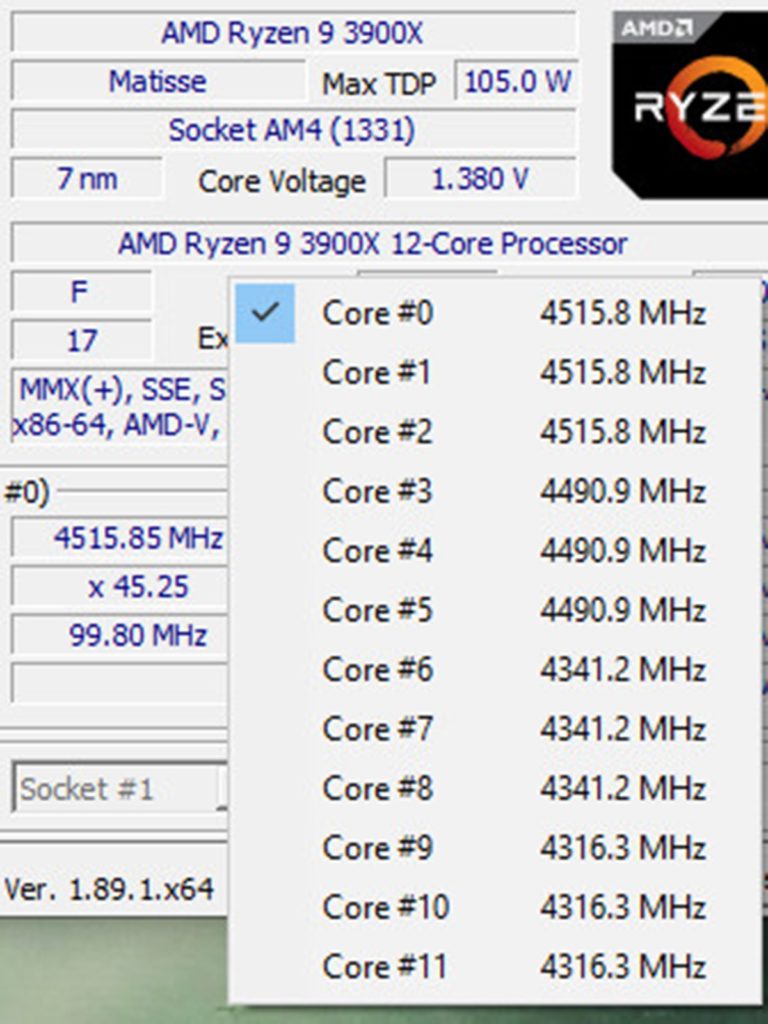Viewport: 768px width, 1024px height.
Task: Click the Matisse code name field
Action: click(x=158, y=82)
